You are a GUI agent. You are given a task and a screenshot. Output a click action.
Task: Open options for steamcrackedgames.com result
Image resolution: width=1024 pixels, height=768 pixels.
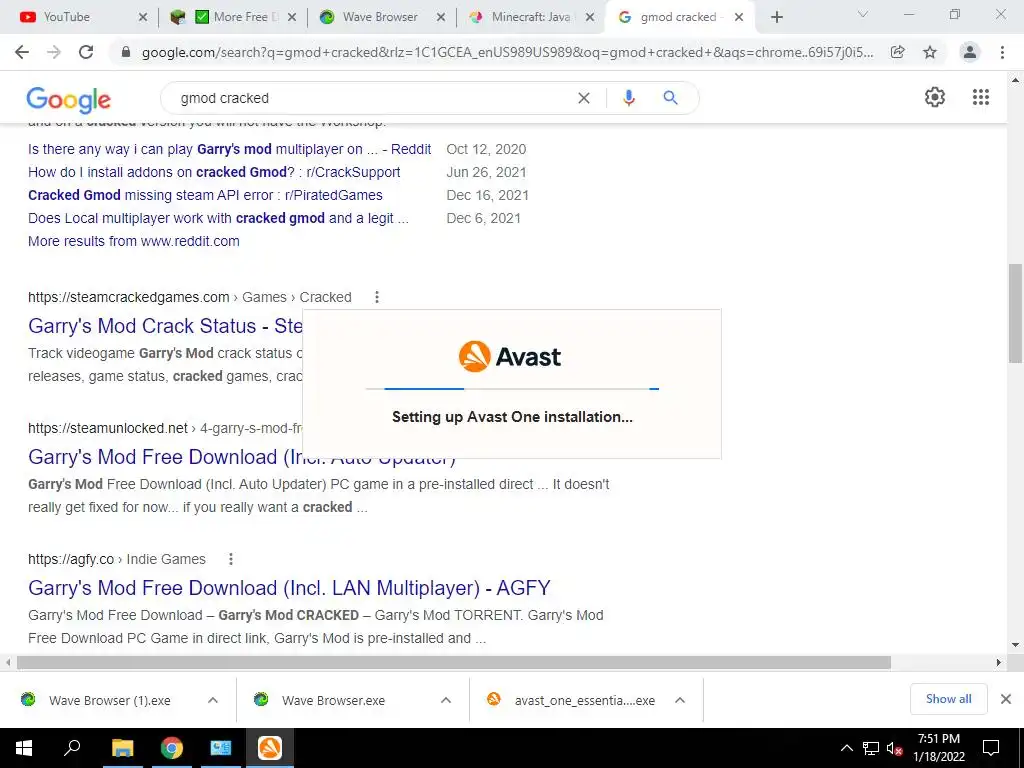pos(377,297)
